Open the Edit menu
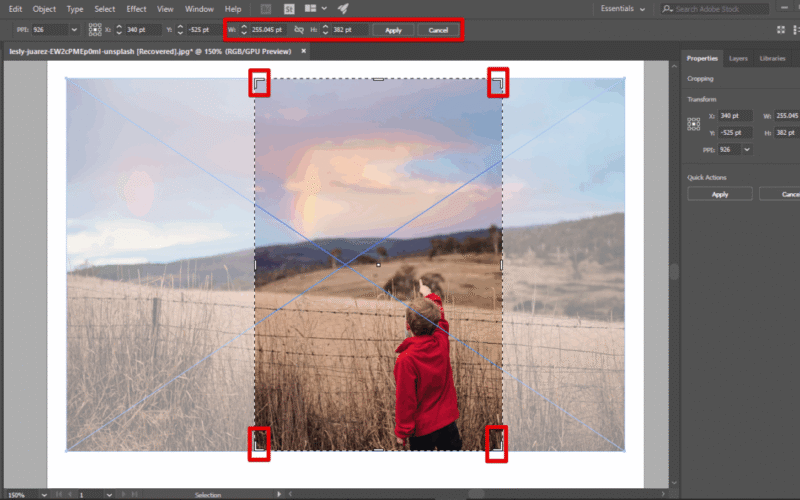Viewport: 800px width, 500px height. [x=15, y=9]
